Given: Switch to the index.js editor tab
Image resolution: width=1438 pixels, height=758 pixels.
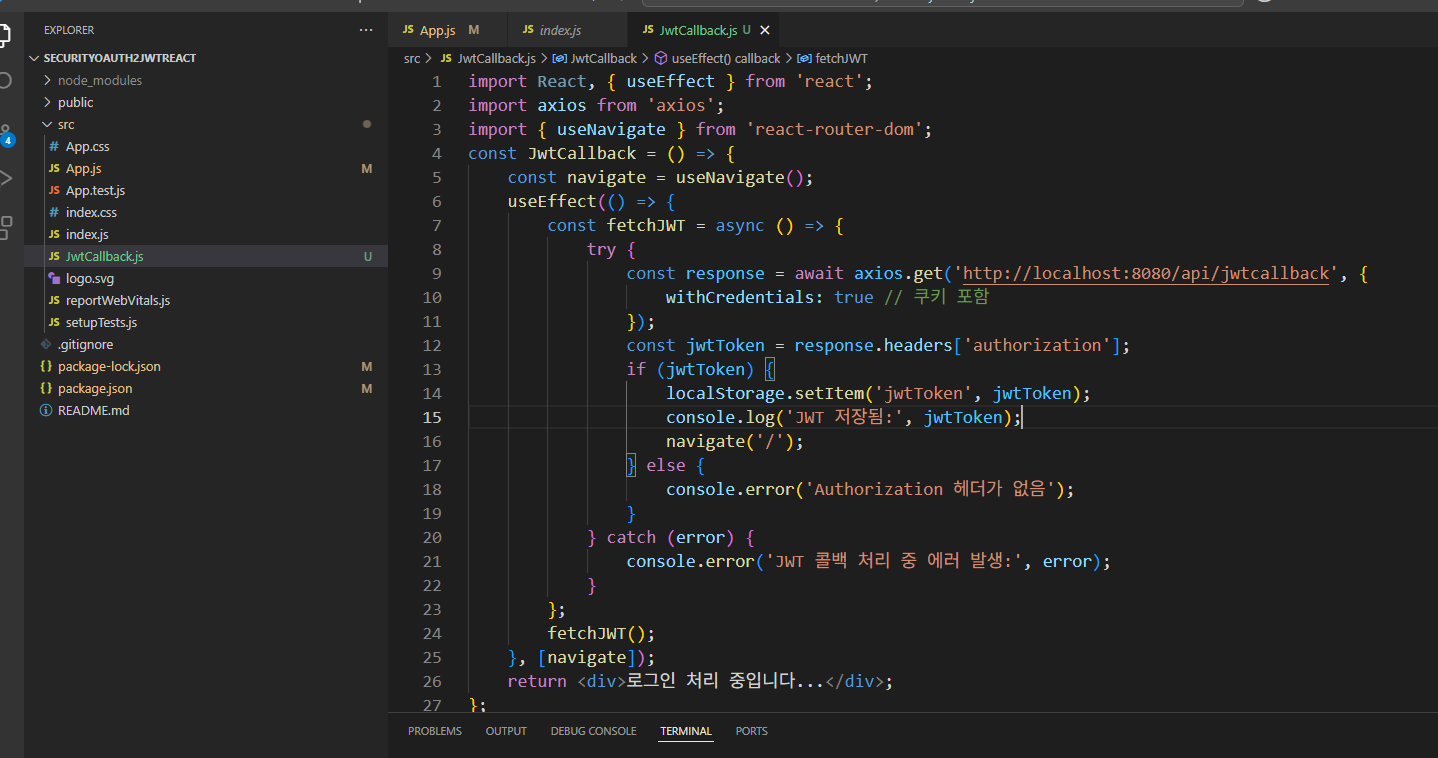Looking at the screenshot, I should [558, 31].
